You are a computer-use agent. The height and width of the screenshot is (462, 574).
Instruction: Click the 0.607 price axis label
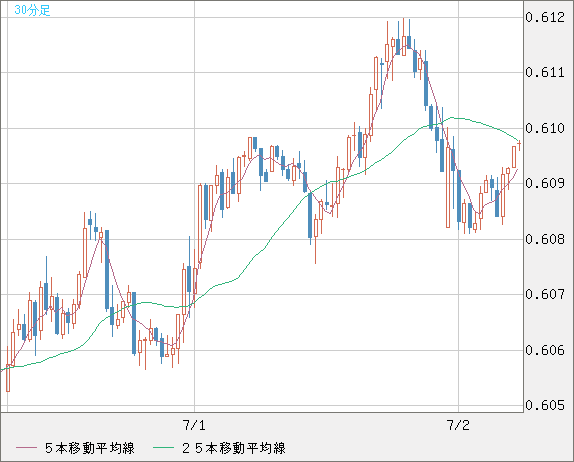(545, 294)
